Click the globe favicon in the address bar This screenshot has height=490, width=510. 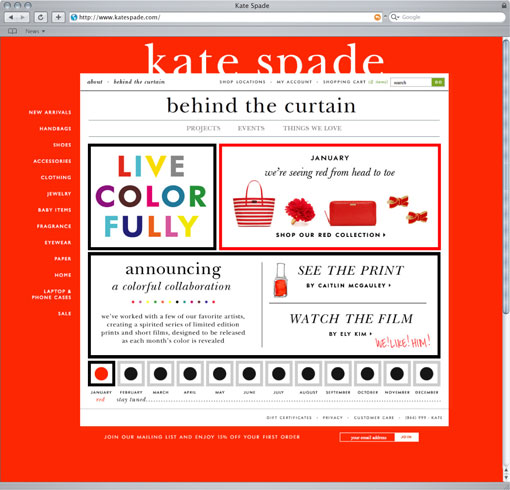coord(74,17)
